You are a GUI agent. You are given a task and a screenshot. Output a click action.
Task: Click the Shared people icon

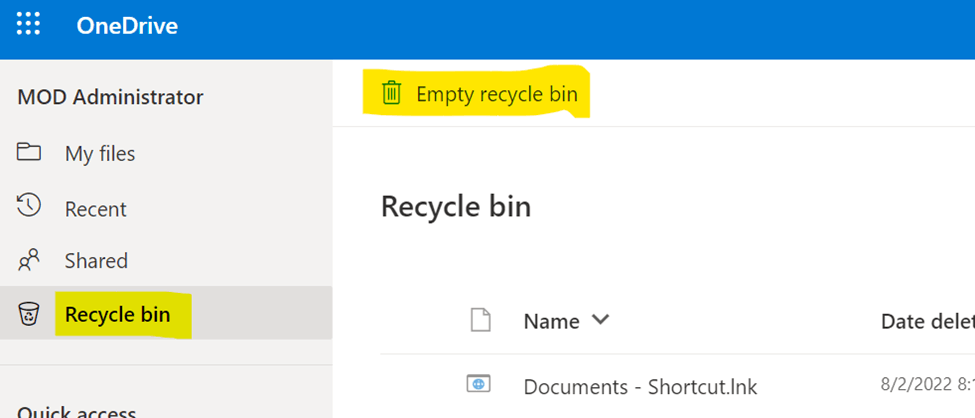tap(29, 260)
